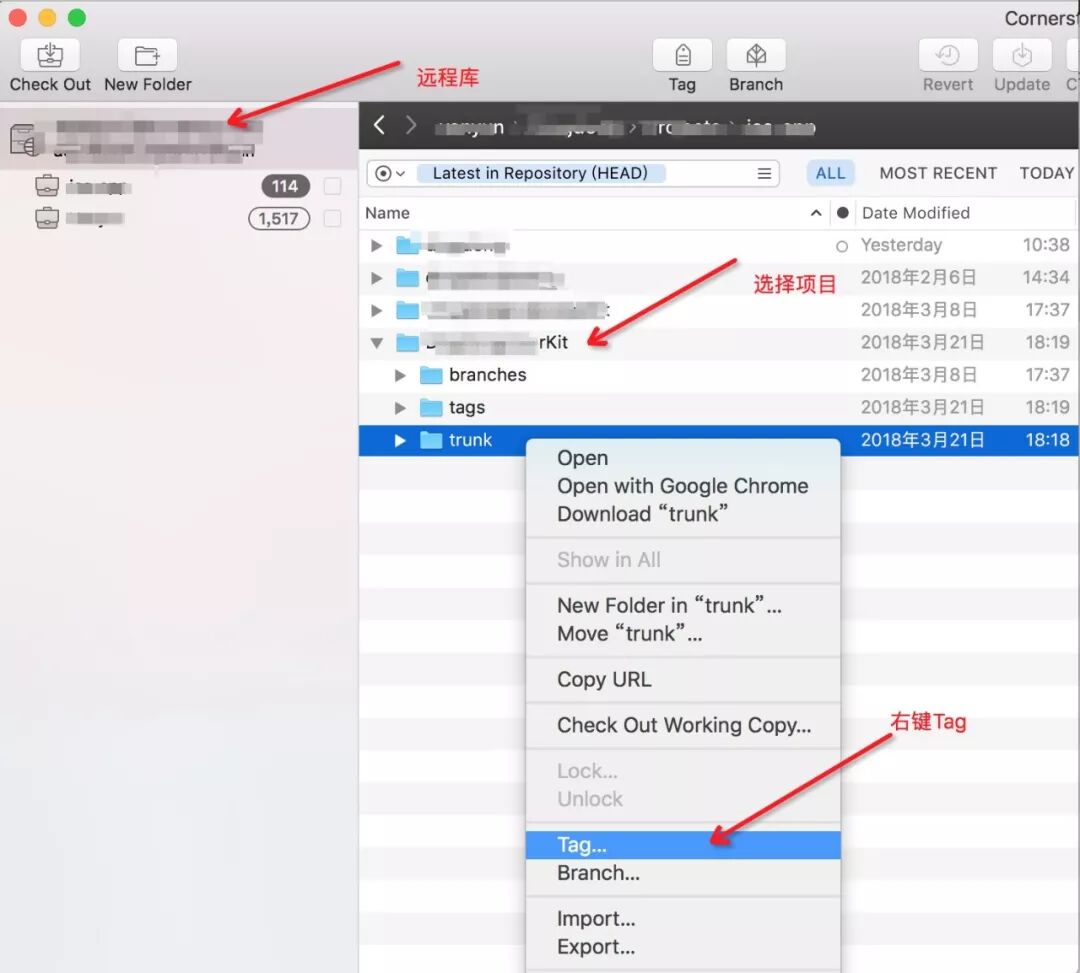Select the branches row text
This screenshot has width=1080, height=973.
[488, 375]
